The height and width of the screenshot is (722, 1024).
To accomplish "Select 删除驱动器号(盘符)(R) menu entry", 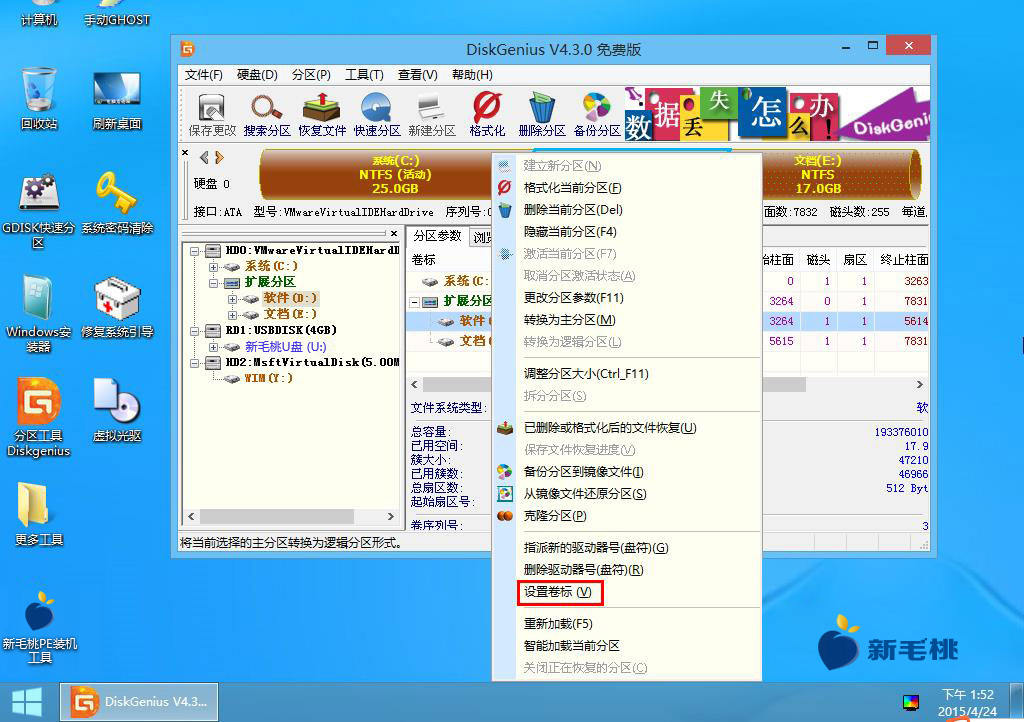I will [x=627, y=570].
